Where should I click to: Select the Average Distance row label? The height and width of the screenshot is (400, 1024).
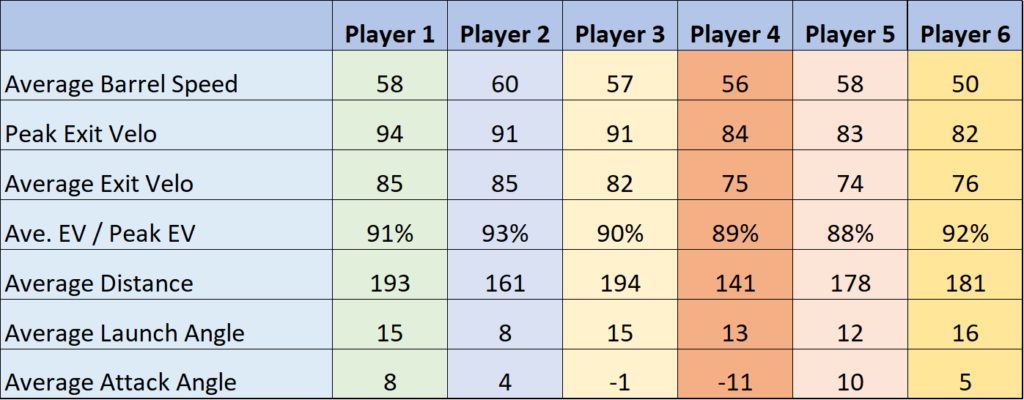(99, 283)
